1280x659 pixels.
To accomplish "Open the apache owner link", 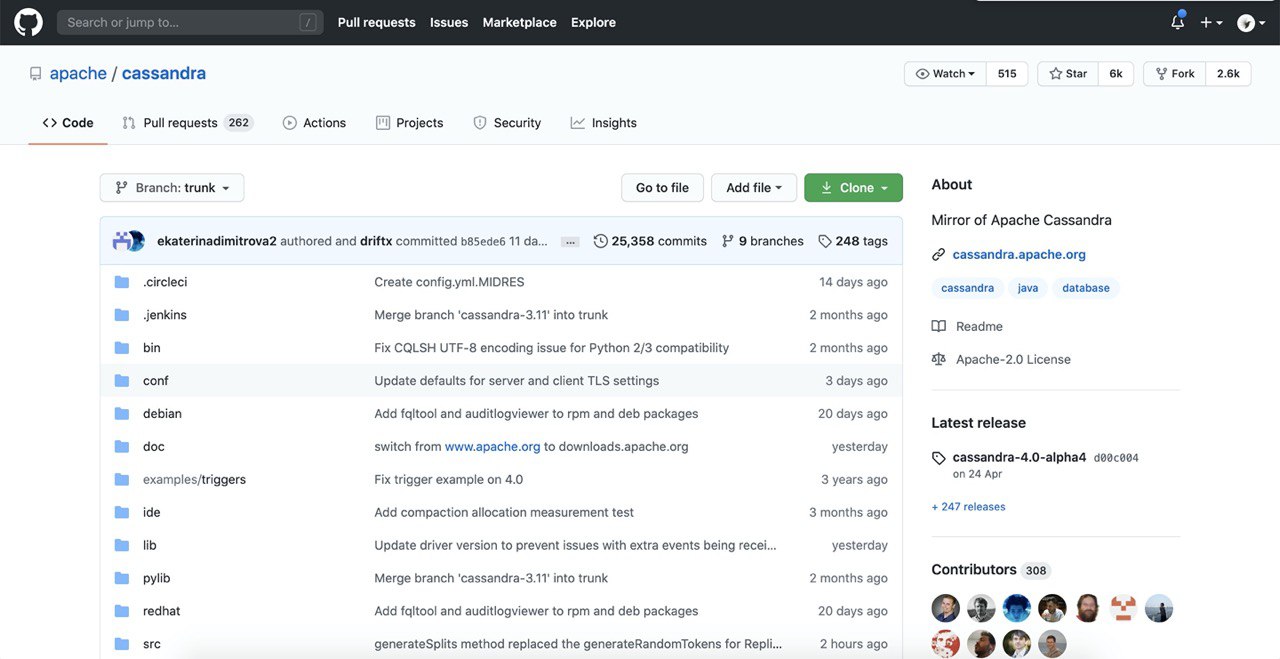I will pos(78,73).
